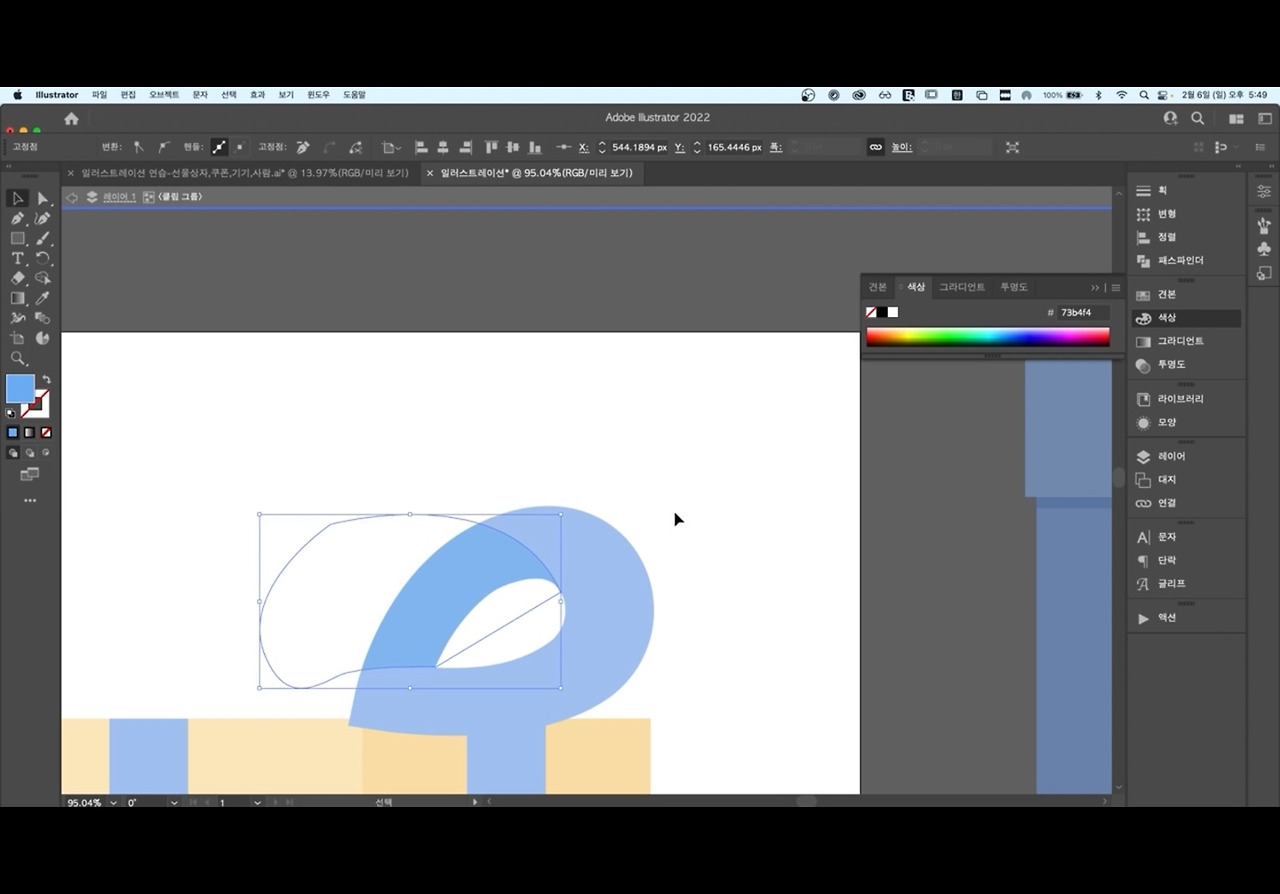The image size is (1280, 894).
Task: Convert anchor point to corner
Action: [138, 147]
